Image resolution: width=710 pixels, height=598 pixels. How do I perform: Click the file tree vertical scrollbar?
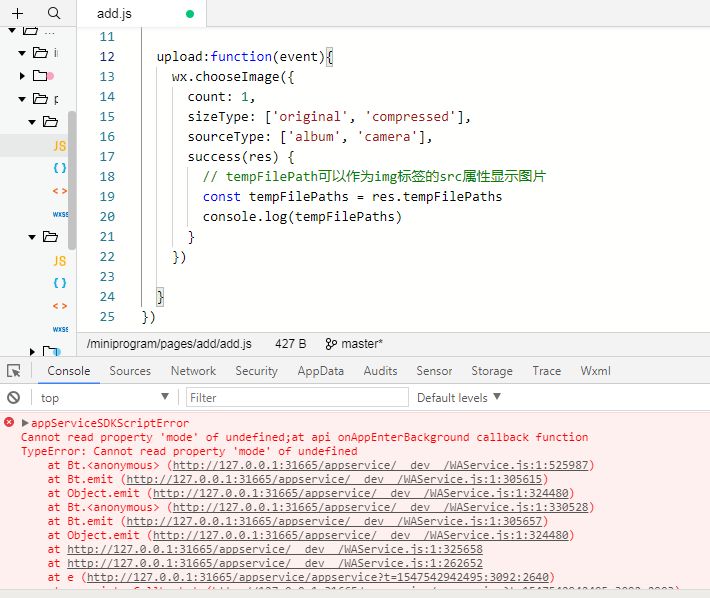[72, 180]
